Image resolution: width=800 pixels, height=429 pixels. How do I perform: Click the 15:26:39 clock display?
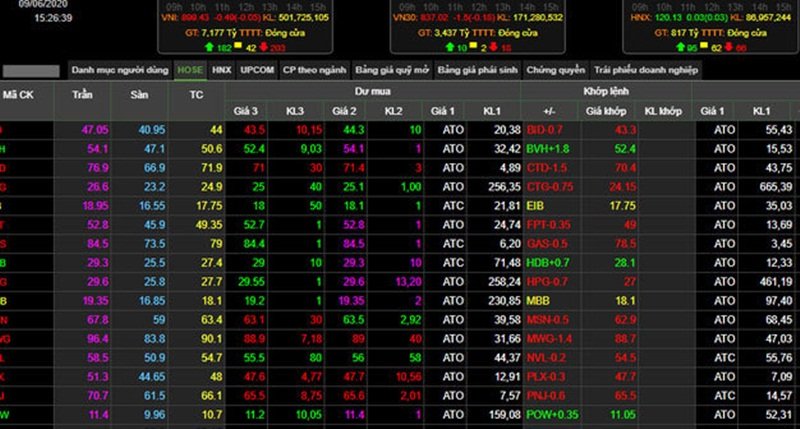[53, 18]
